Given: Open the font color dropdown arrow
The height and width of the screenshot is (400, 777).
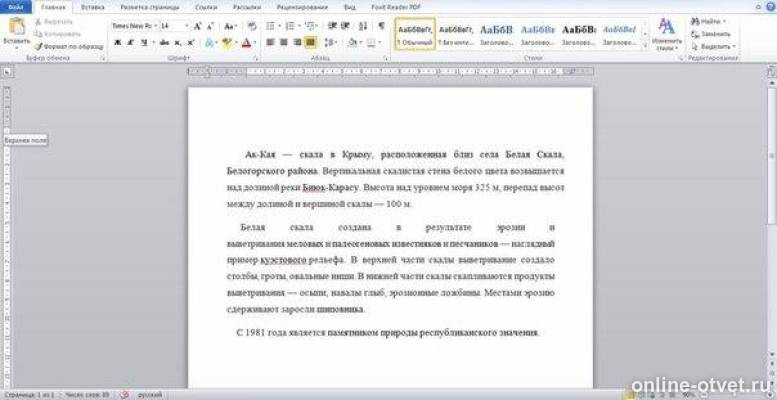Looking at the screenshot, I should (x=255, y=43).
